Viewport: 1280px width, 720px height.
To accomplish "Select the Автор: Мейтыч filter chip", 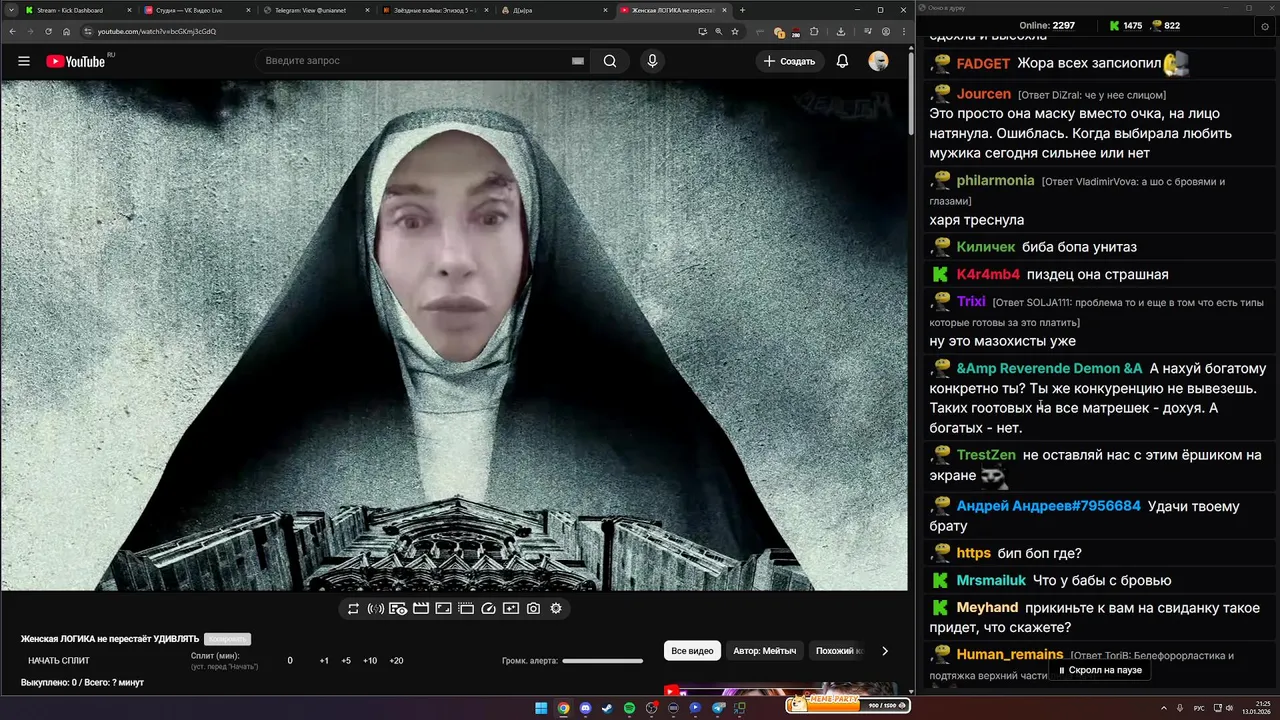I will pyautogui.click(x=765, y=651).
